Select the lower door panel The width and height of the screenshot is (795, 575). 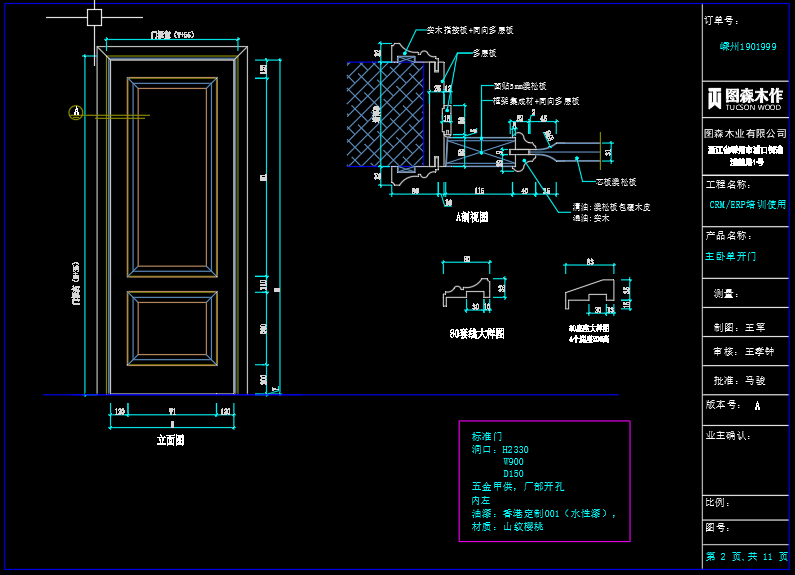click(171, 329)
